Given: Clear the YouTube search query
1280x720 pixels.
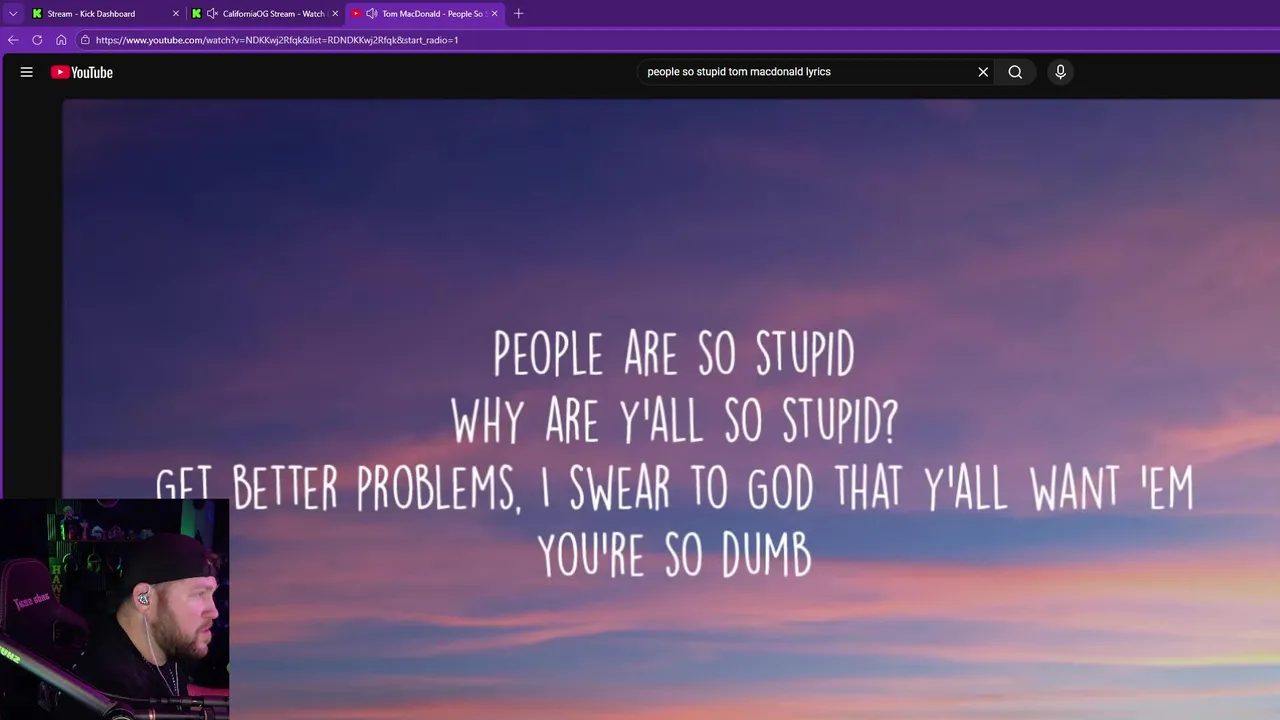Looking at the screenshot, I should [983, 72].
